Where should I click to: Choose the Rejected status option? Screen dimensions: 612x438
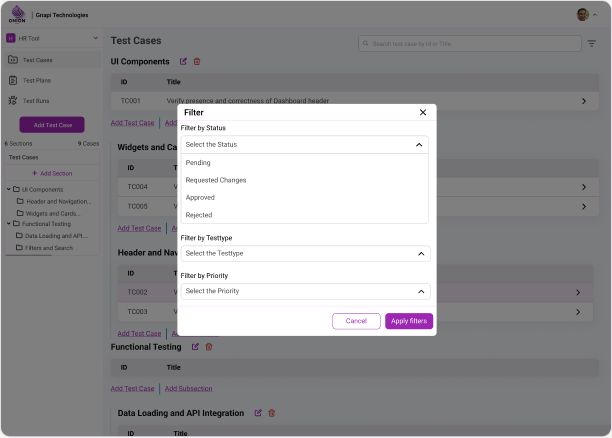(199, 215)
